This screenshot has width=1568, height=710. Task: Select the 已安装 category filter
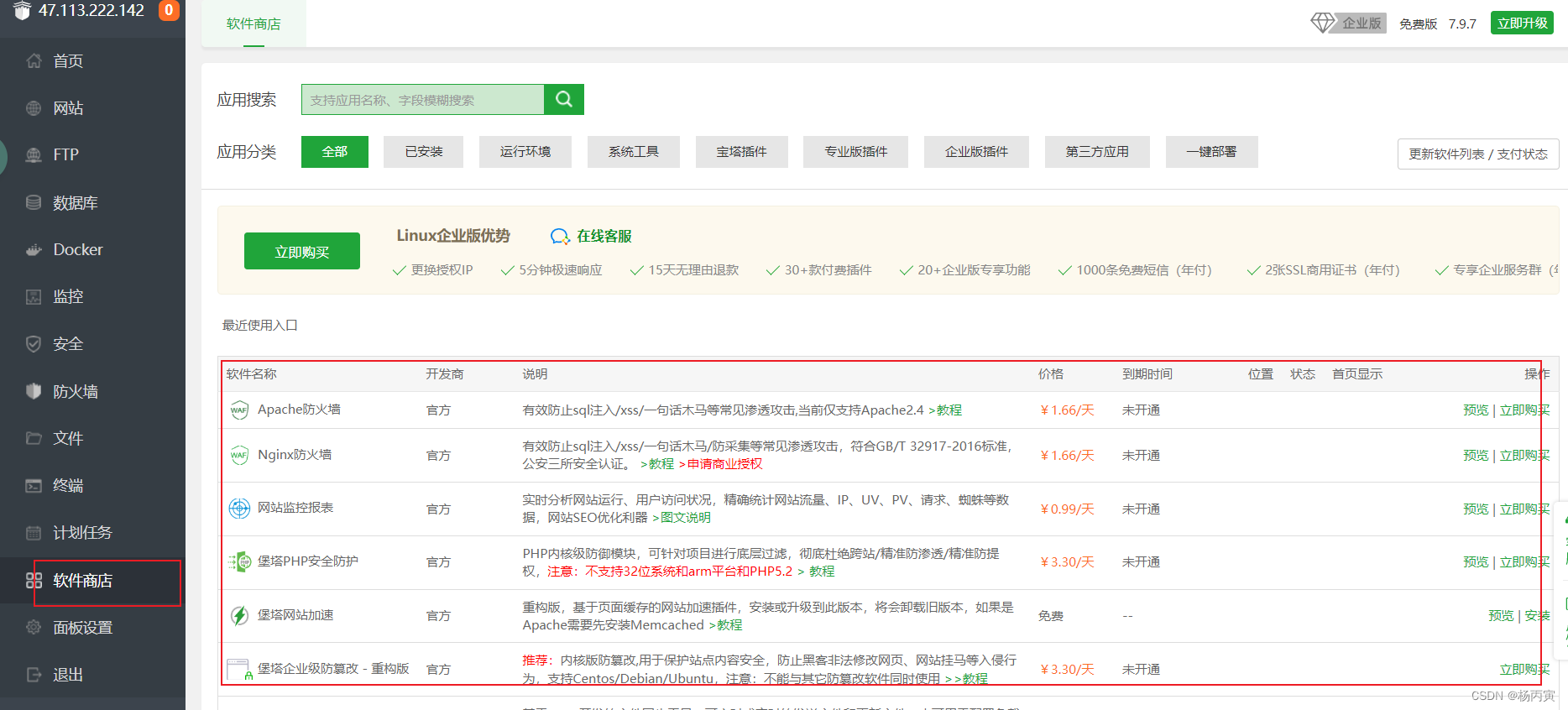click(x=423, y=152)
